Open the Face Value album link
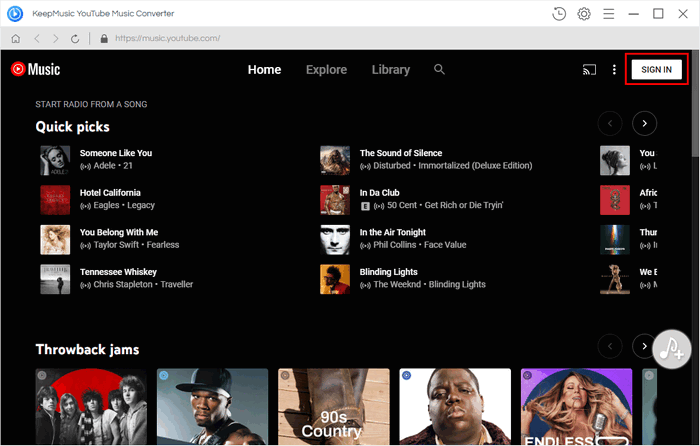The width and height of the screenshot is (700, 446). click(x=445, y=245)
